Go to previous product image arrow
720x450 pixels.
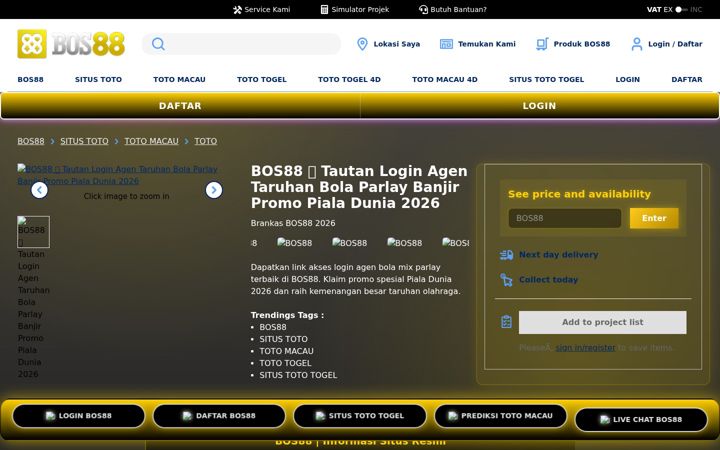click(x=39, y=190)
